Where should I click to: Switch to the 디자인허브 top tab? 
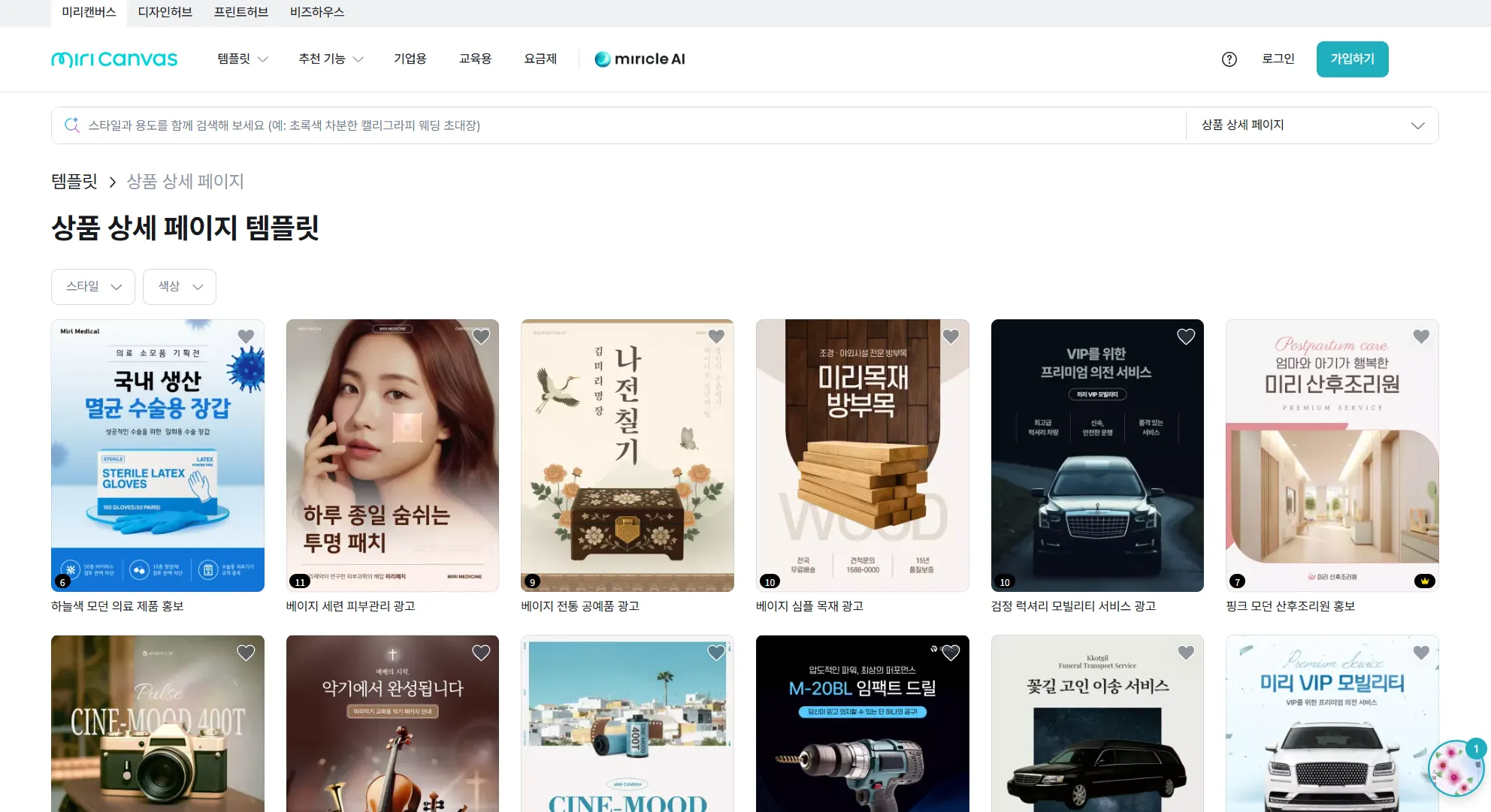point(165,13)
